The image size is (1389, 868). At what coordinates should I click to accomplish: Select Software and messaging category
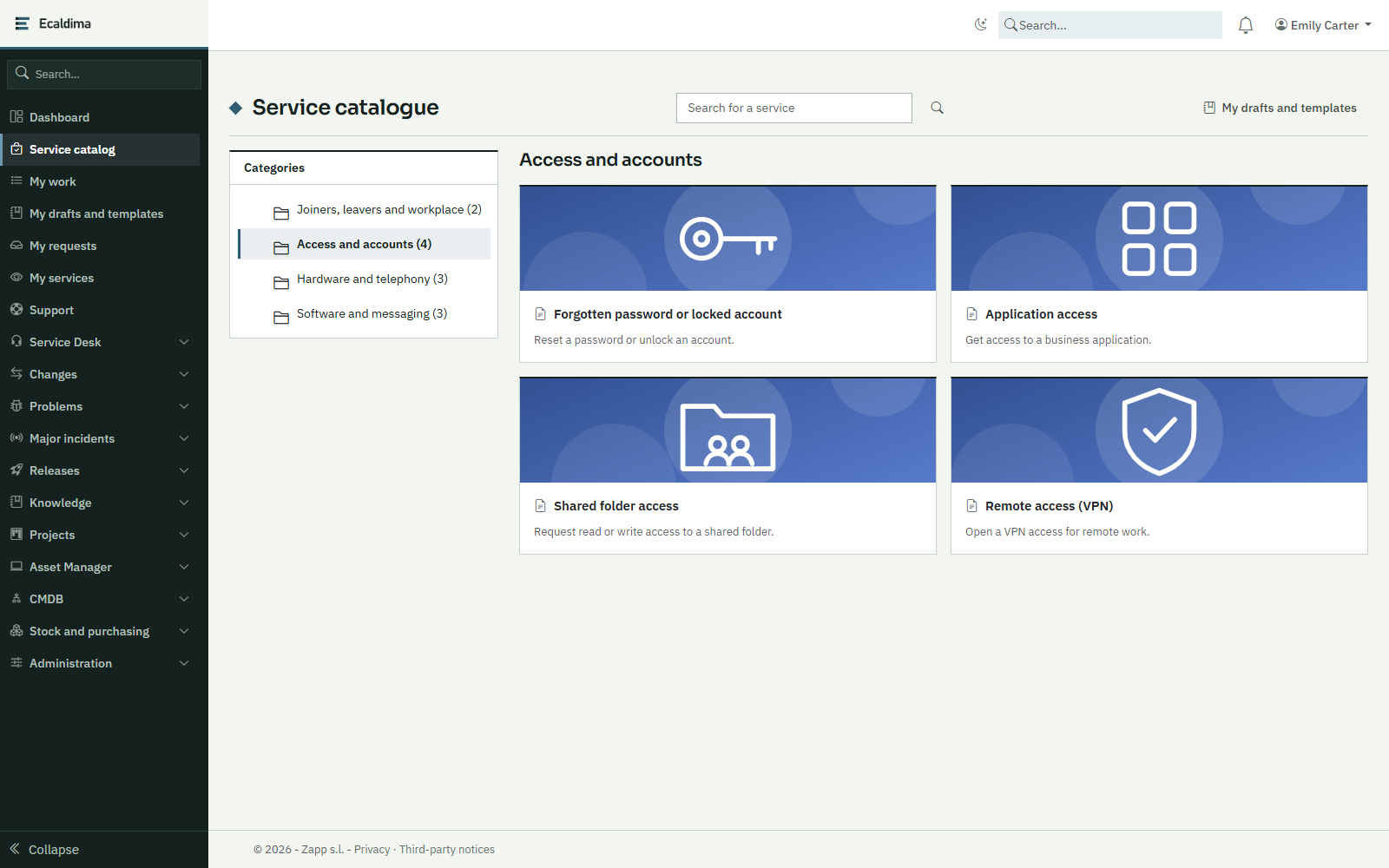pyautogui.click(x=364, y=314)
